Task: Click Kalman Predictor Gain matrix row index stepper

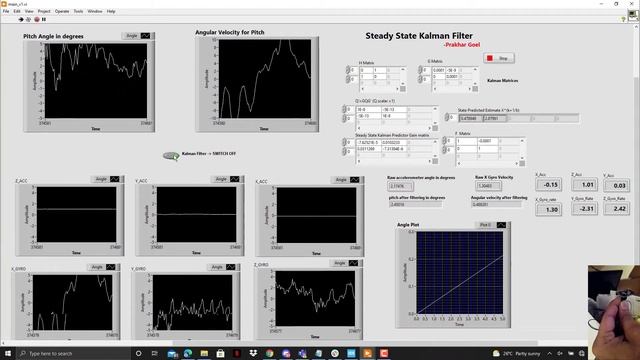Action: click(344, 142)
